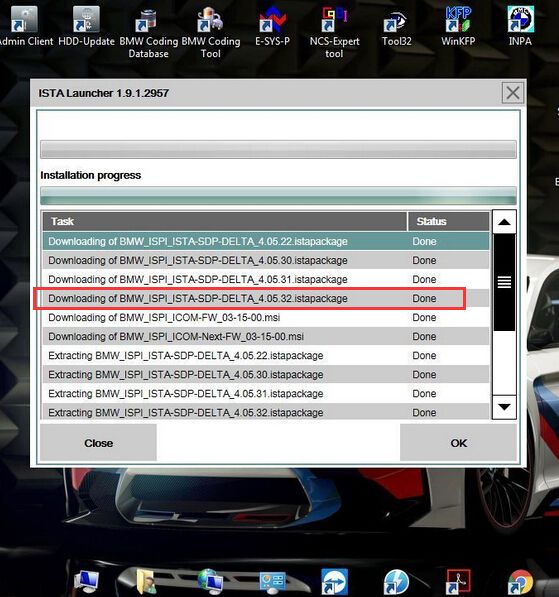Confirm with the OK button
This screenshot has width=559, height=597.
(x=458, y=443)
